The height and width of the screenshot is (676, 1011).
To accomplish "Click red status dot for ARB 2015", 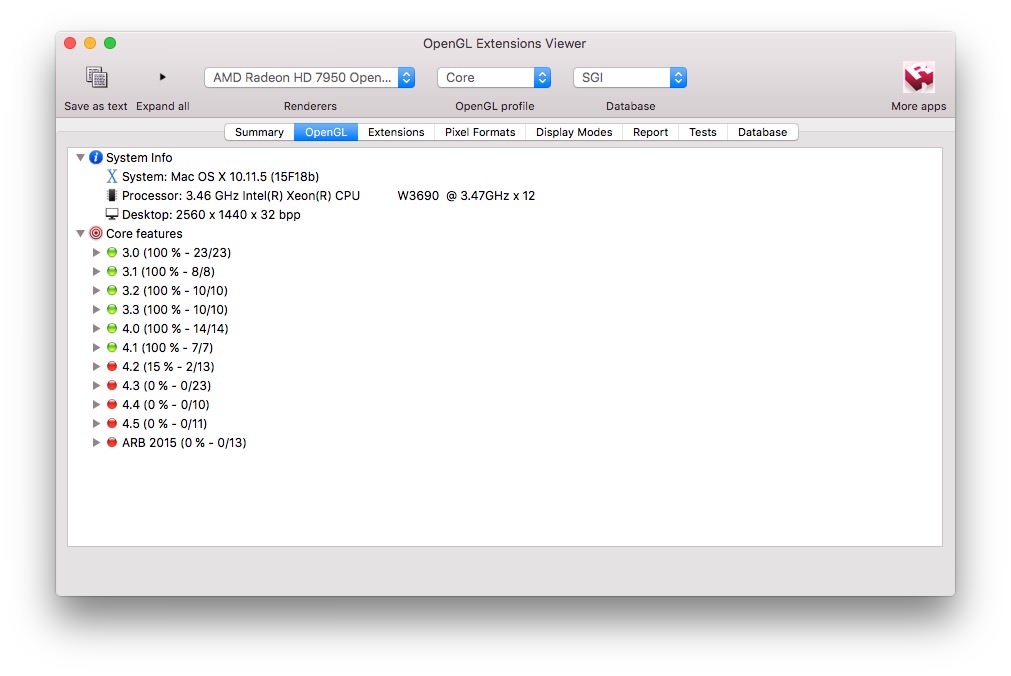I will [112, 442].
